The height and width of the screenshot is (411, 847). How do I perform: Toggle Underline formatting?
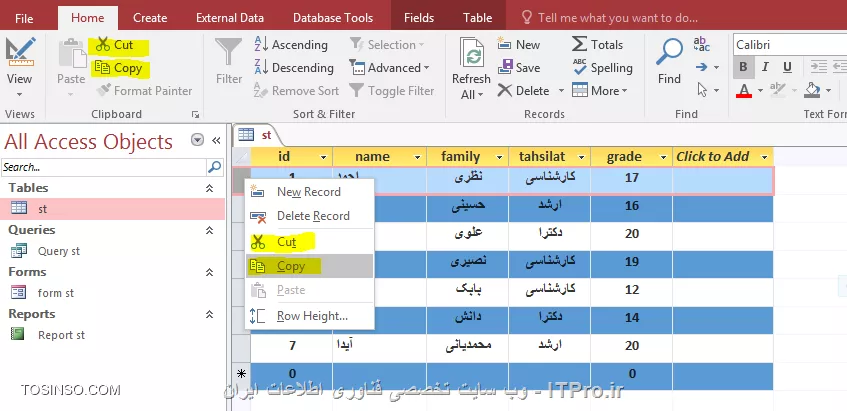click(x=787, y=67)
